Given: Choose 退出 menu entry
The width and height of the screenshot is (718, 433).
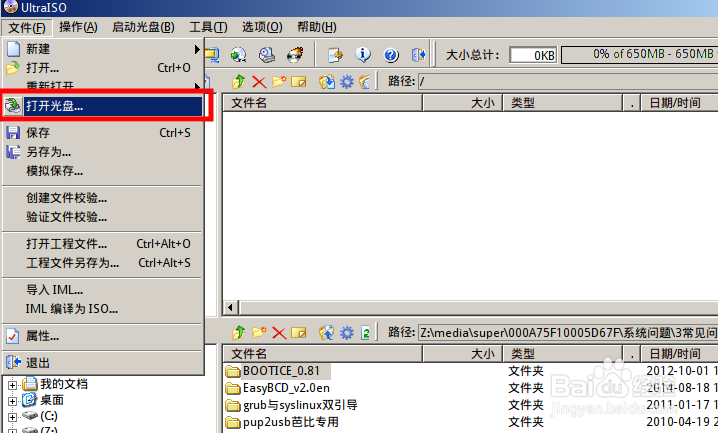Looking at the screenshot, I should coord(103,363).
